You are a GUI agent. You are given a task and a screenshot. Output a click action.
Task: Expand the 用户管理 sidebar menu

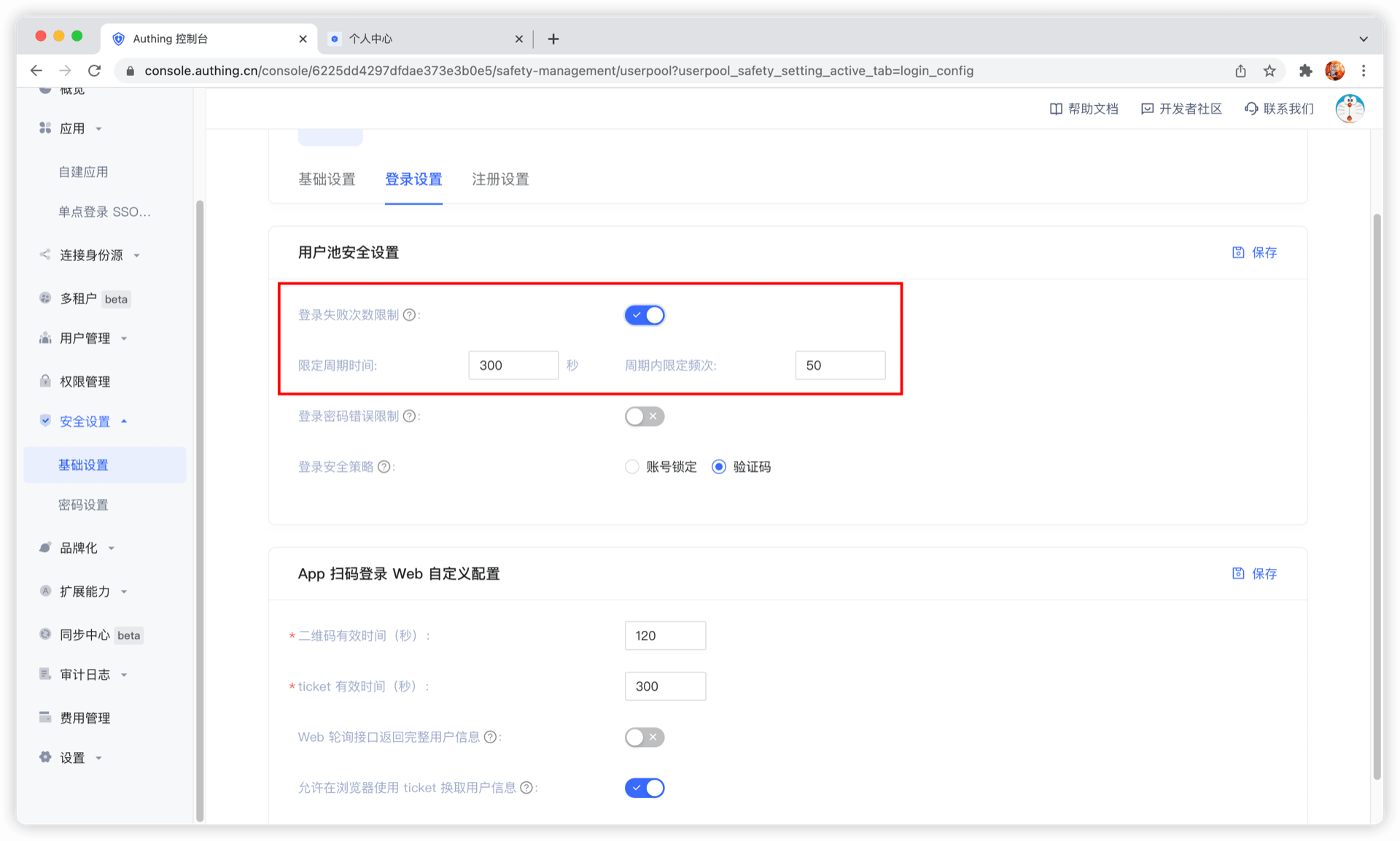[x=85, y=338]
